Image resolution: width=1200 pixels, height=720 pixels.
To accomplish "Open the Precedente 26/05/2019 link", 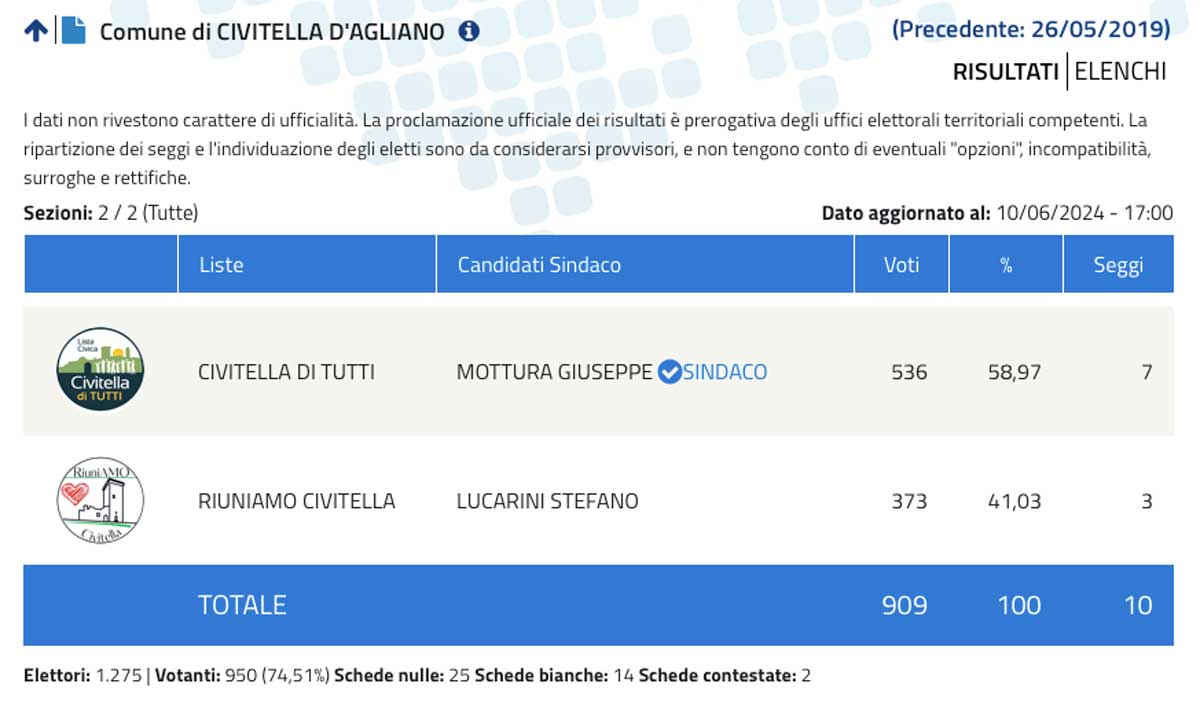I will click(1031, 29).
